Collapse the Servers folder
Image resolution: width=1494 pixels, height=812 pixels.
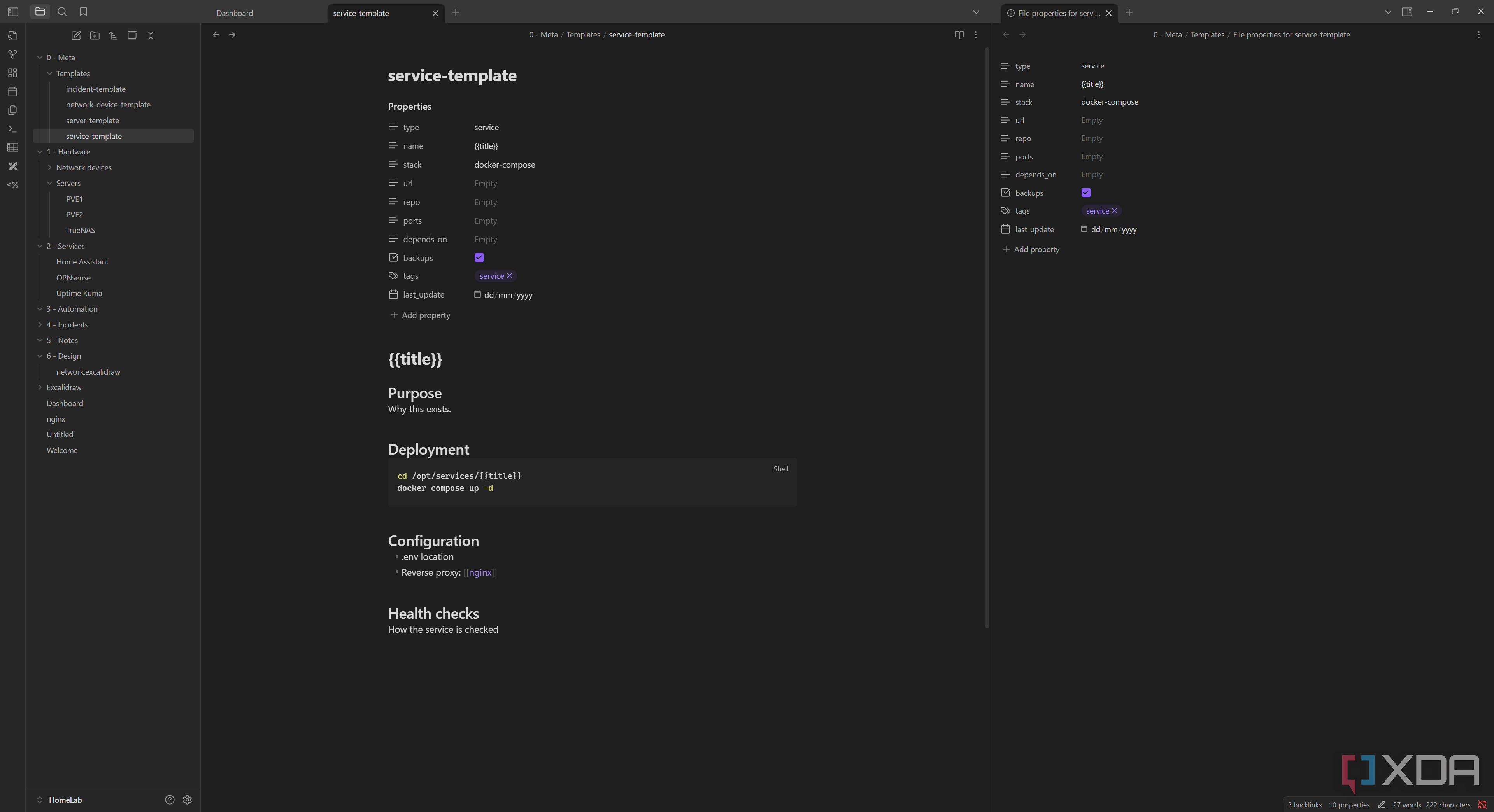tap(50, 183)
